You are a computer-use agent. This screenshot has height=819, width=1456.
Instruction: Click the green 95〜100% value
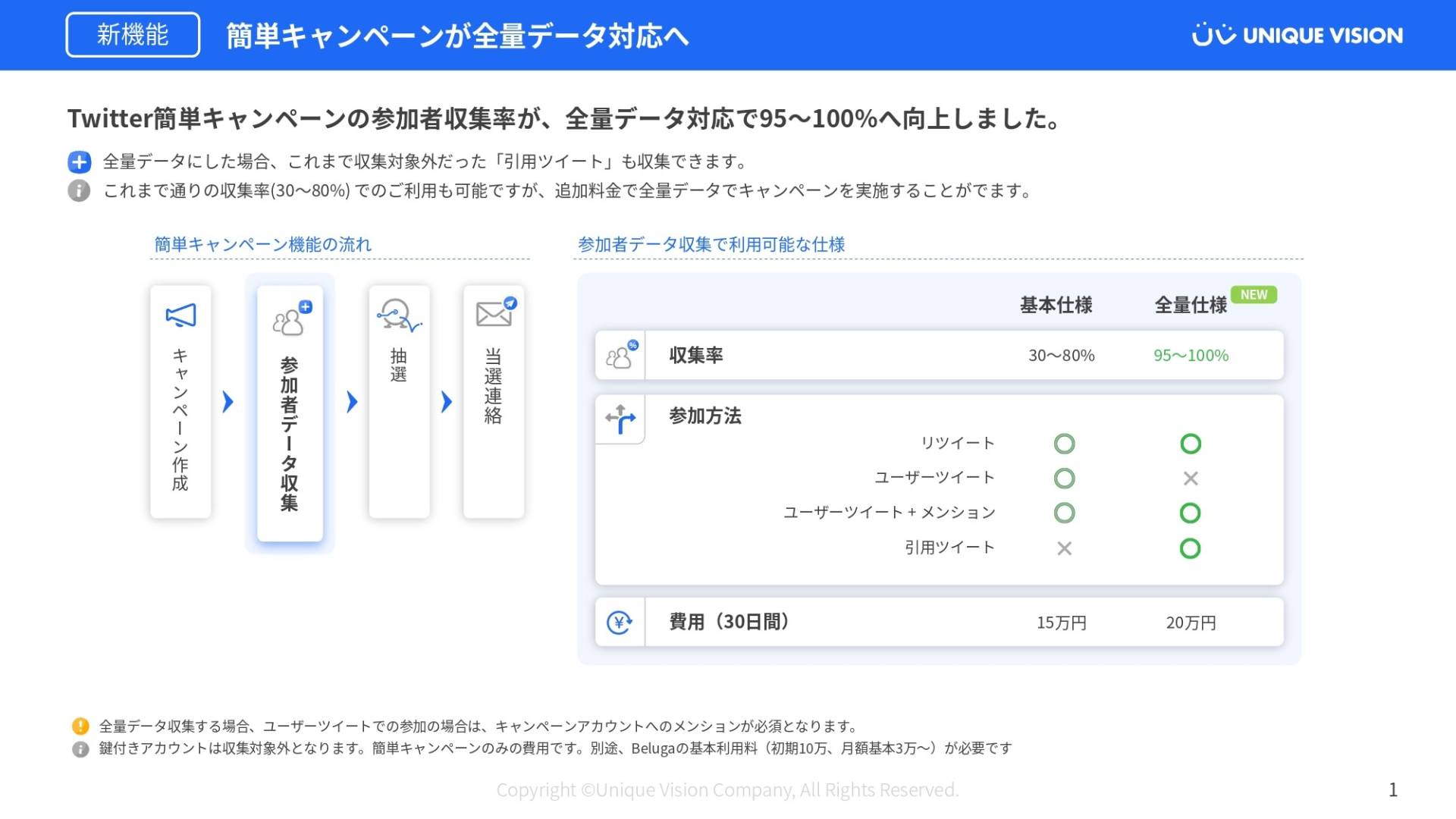coord(1191,355)
